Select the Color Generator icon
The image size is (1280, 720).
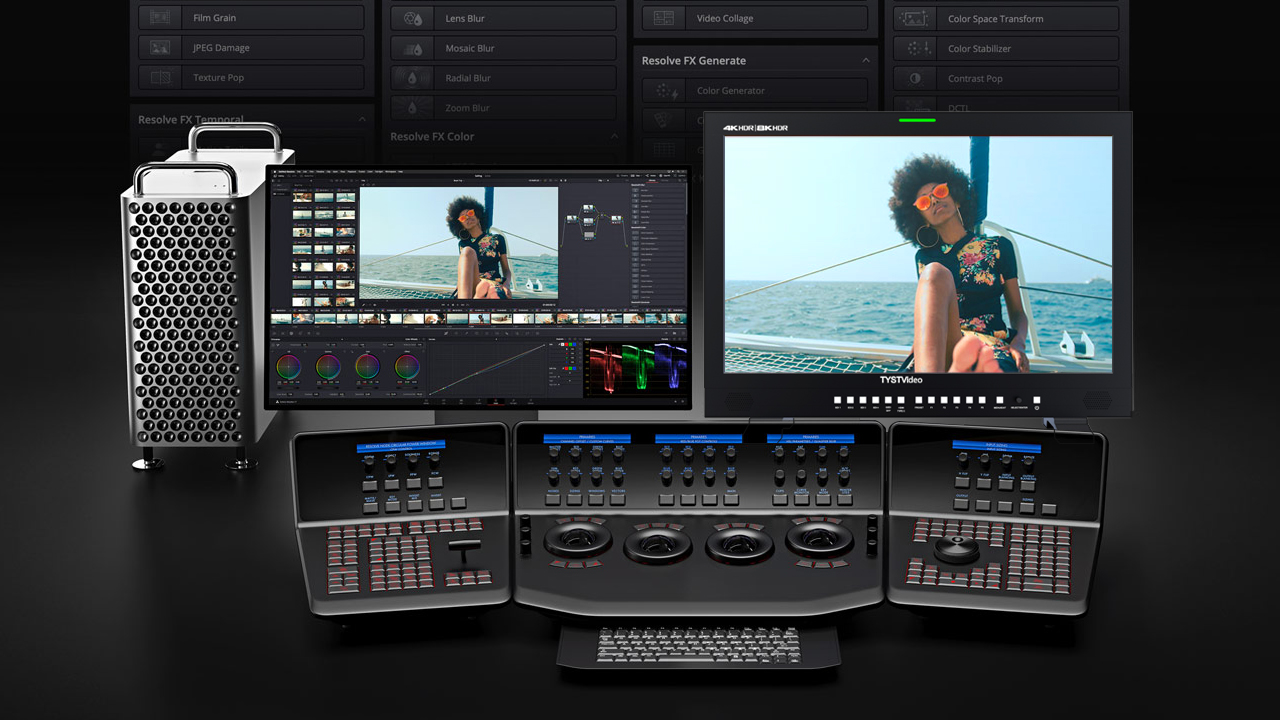[662, 91]
